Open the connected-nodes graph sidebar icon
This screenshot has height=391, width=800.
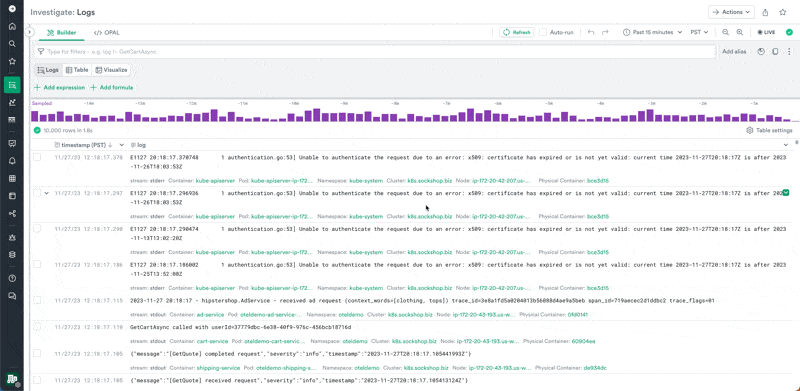12,213
